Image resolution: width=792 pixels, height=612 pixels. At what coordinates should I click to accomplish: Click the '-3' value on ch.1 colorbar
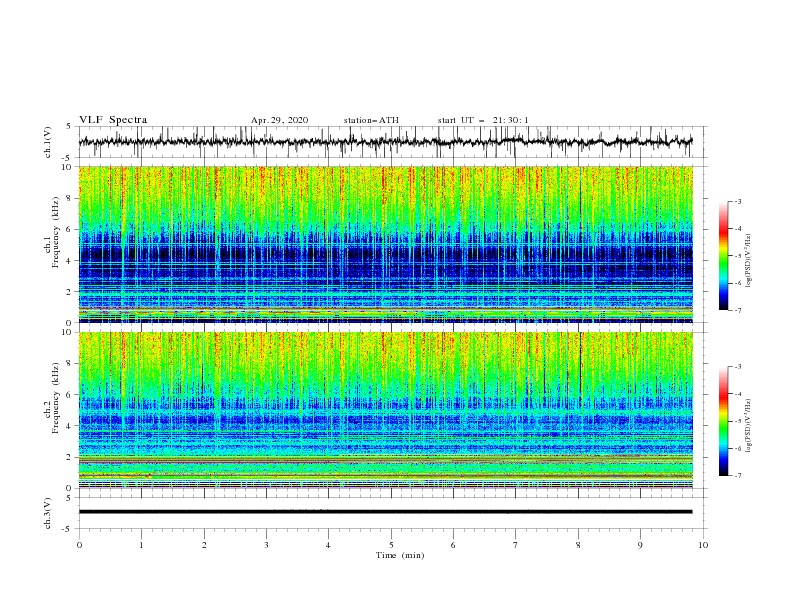737,201
